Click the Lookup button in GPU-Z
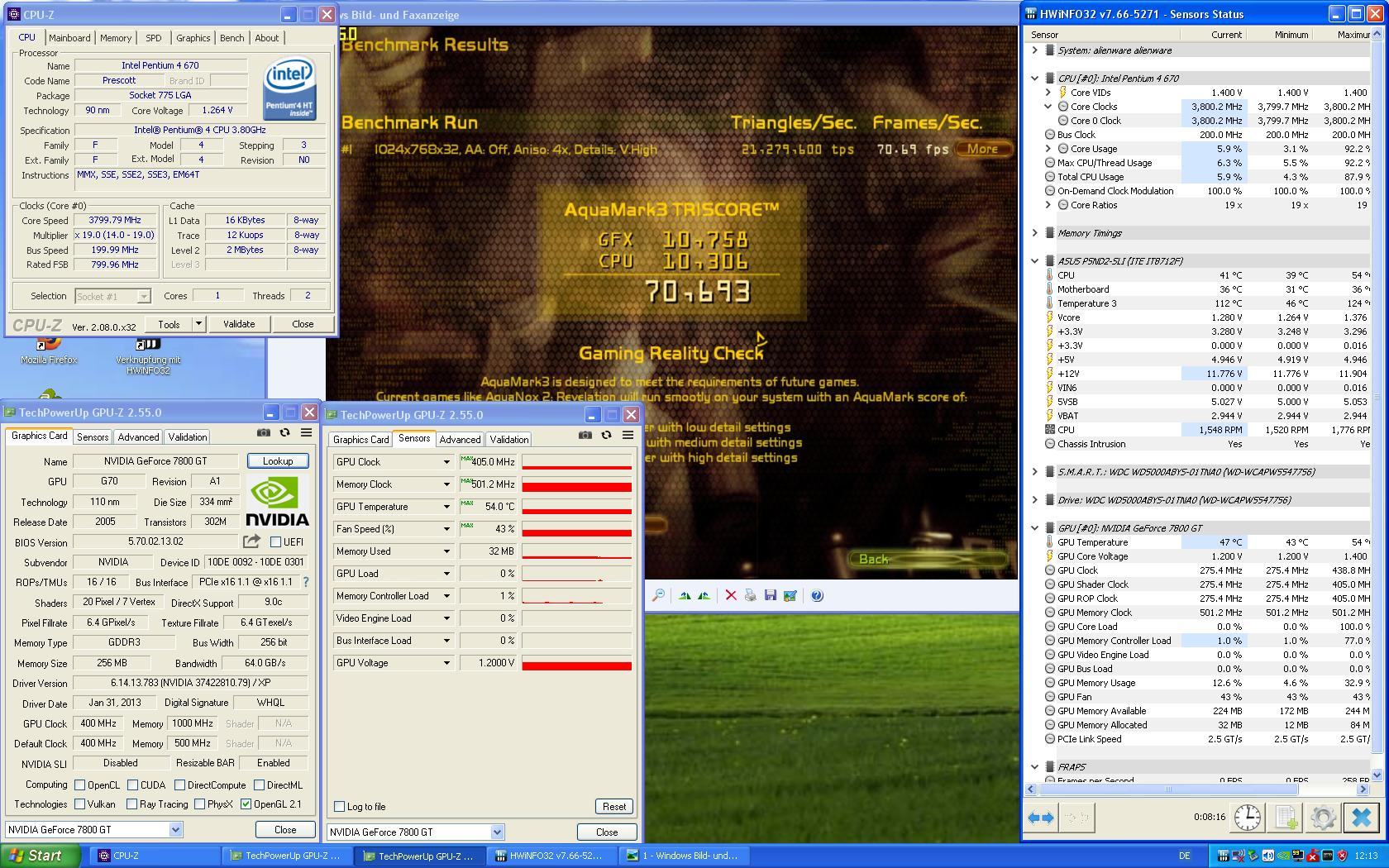 278,461
